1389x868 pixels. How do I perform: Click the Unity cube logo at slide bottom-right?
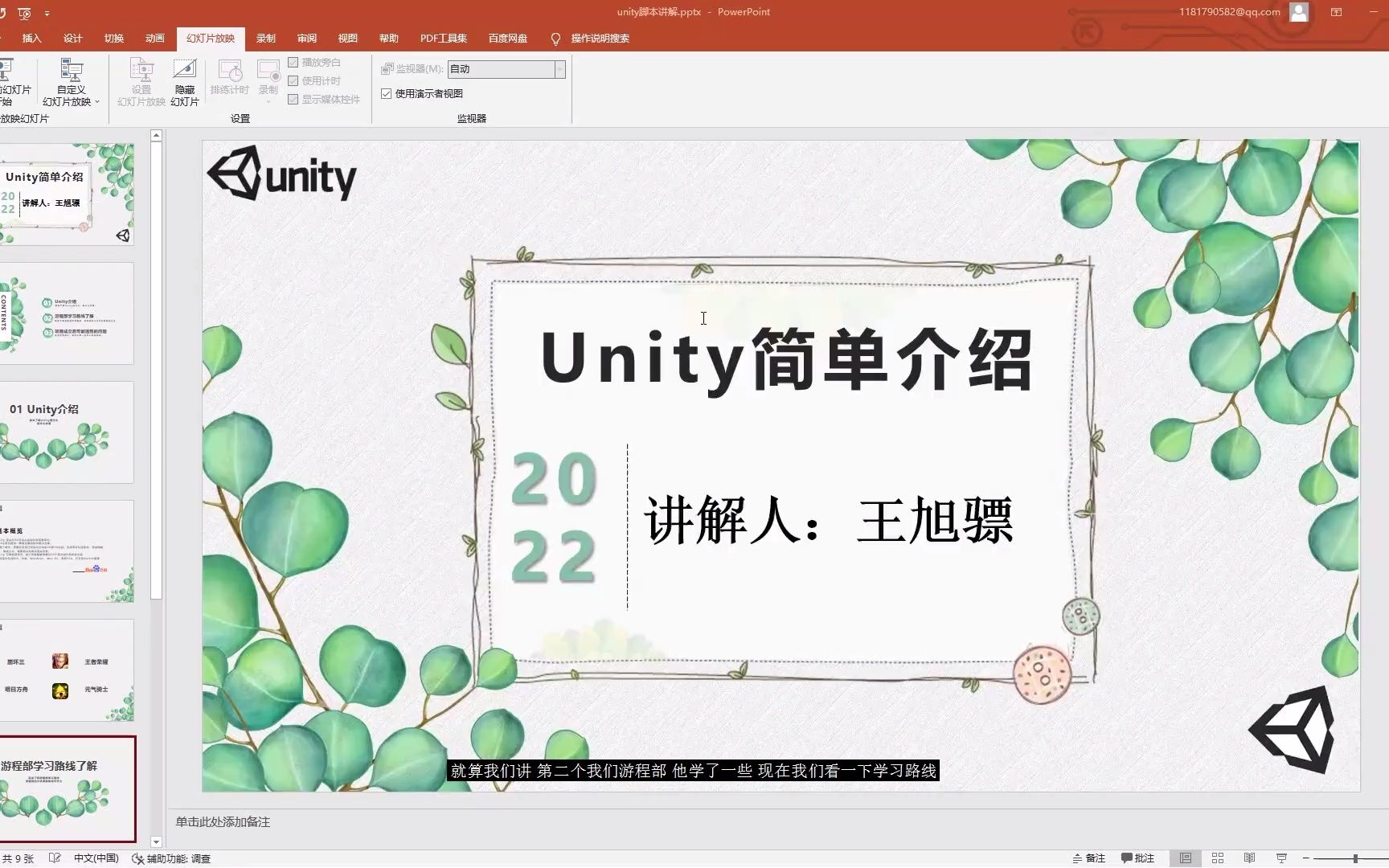coord(1293,730)
